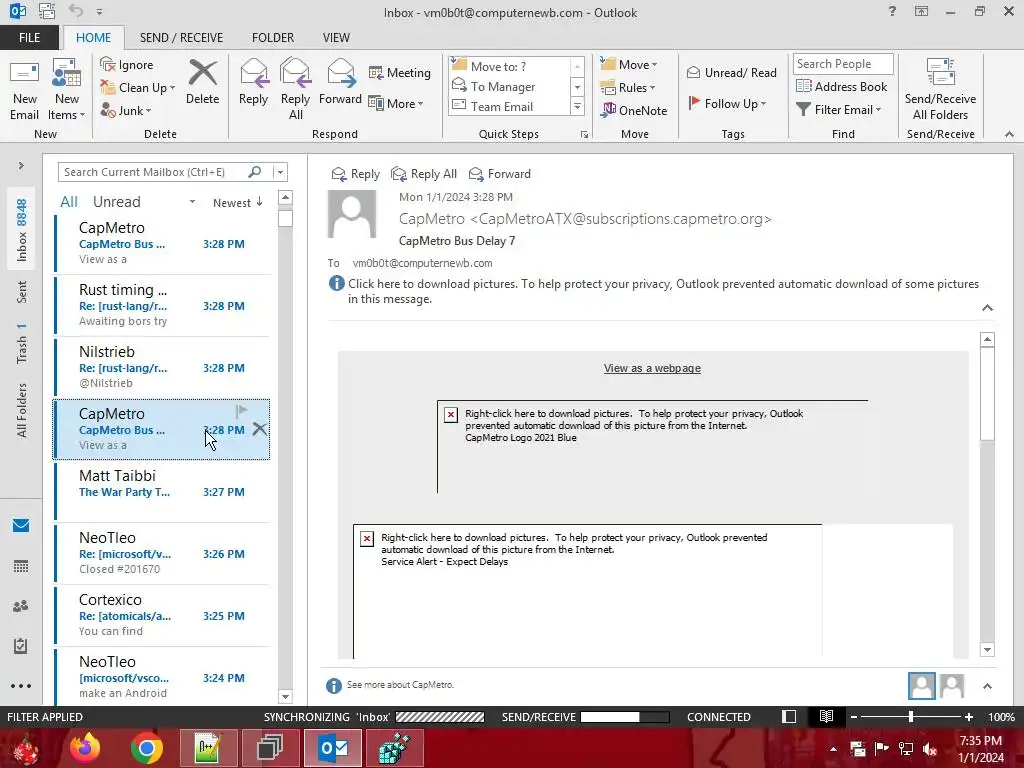
Task: Switch to People view
Action: [21, 606]
